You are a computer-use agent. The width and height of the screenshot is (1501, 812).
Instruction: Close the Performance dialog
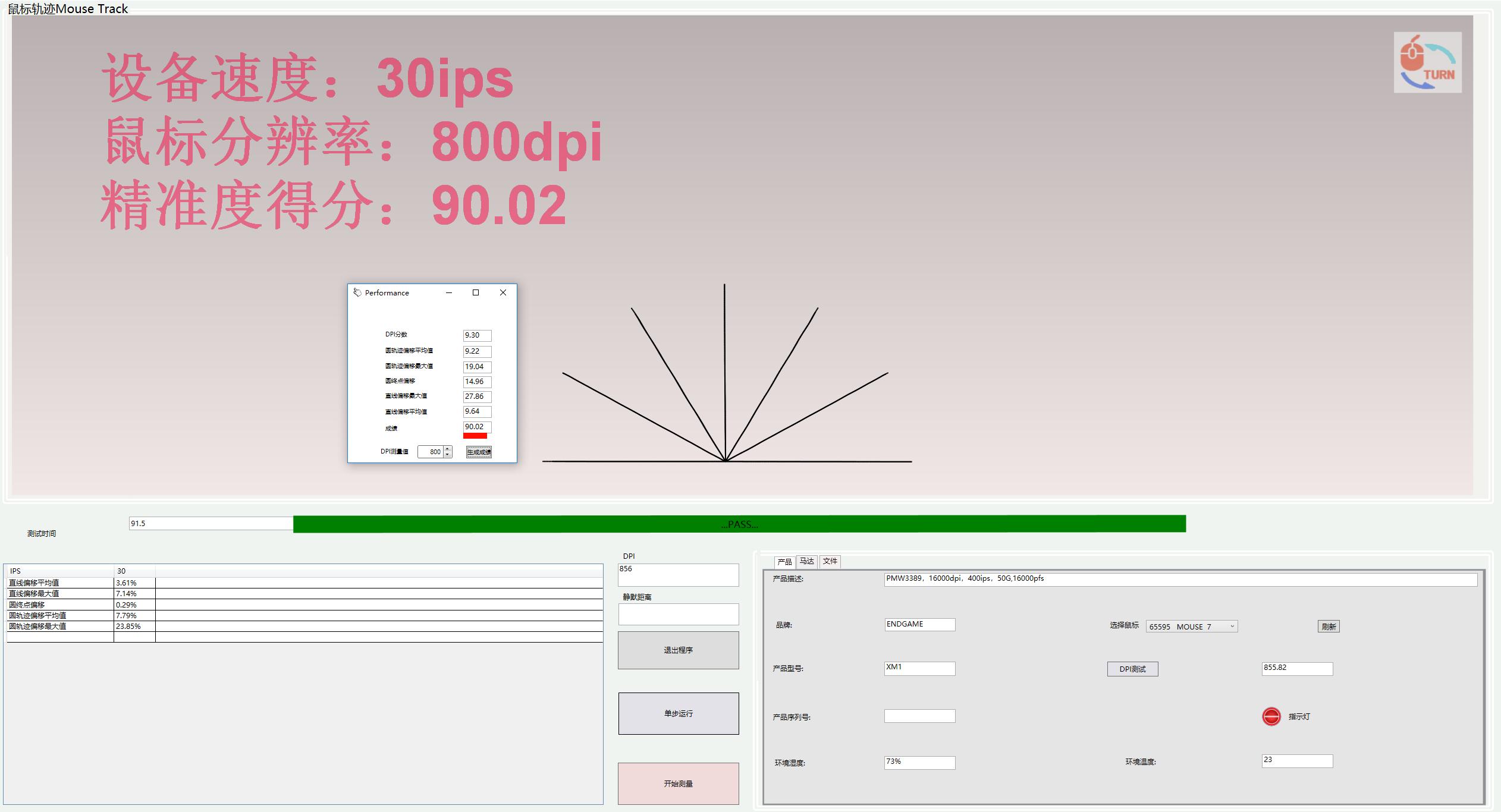click(503, 292)
